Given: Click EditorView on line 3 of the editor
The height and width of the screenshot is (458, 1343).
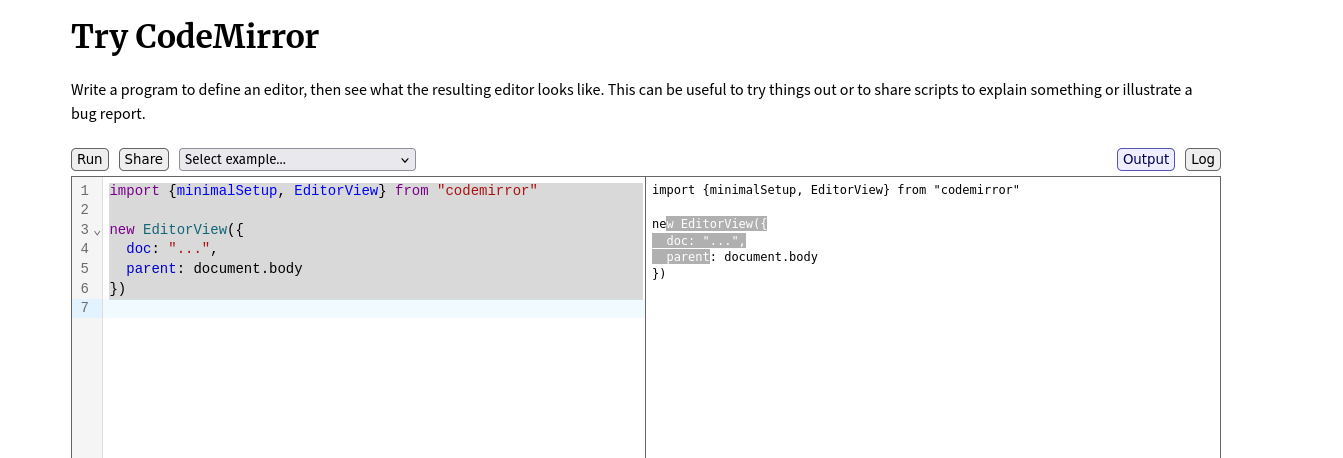Looking at the screenshot, I should [x=184, y=230].
